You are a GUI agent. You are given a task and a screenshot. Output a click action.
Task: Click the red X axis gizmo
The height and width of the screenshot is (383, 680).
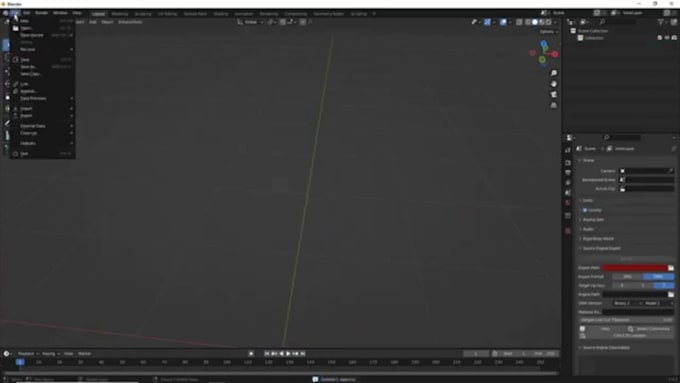pos(555,54)
